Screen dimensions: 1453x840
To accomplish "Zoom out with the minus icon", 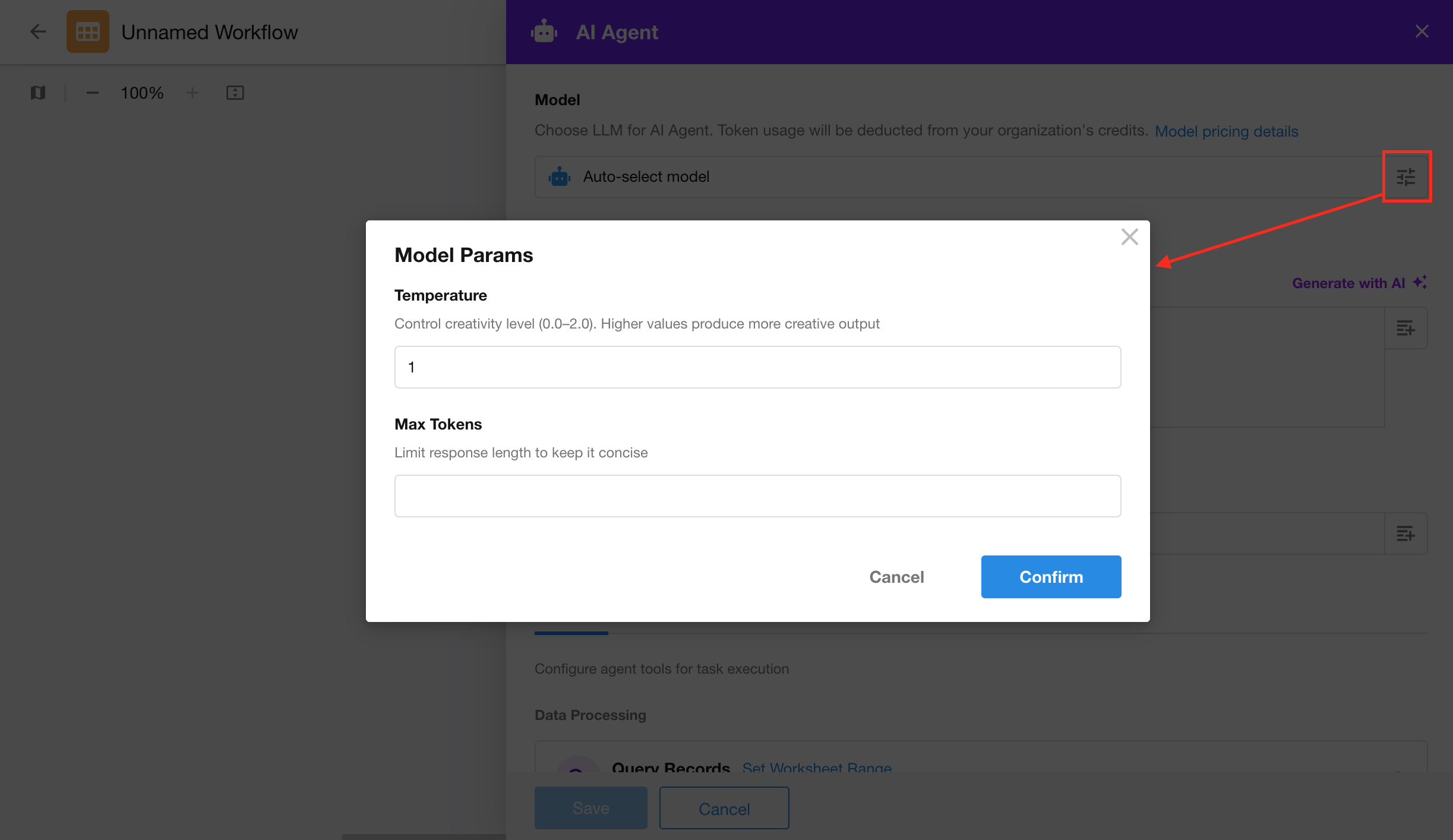I will point(92,93).
